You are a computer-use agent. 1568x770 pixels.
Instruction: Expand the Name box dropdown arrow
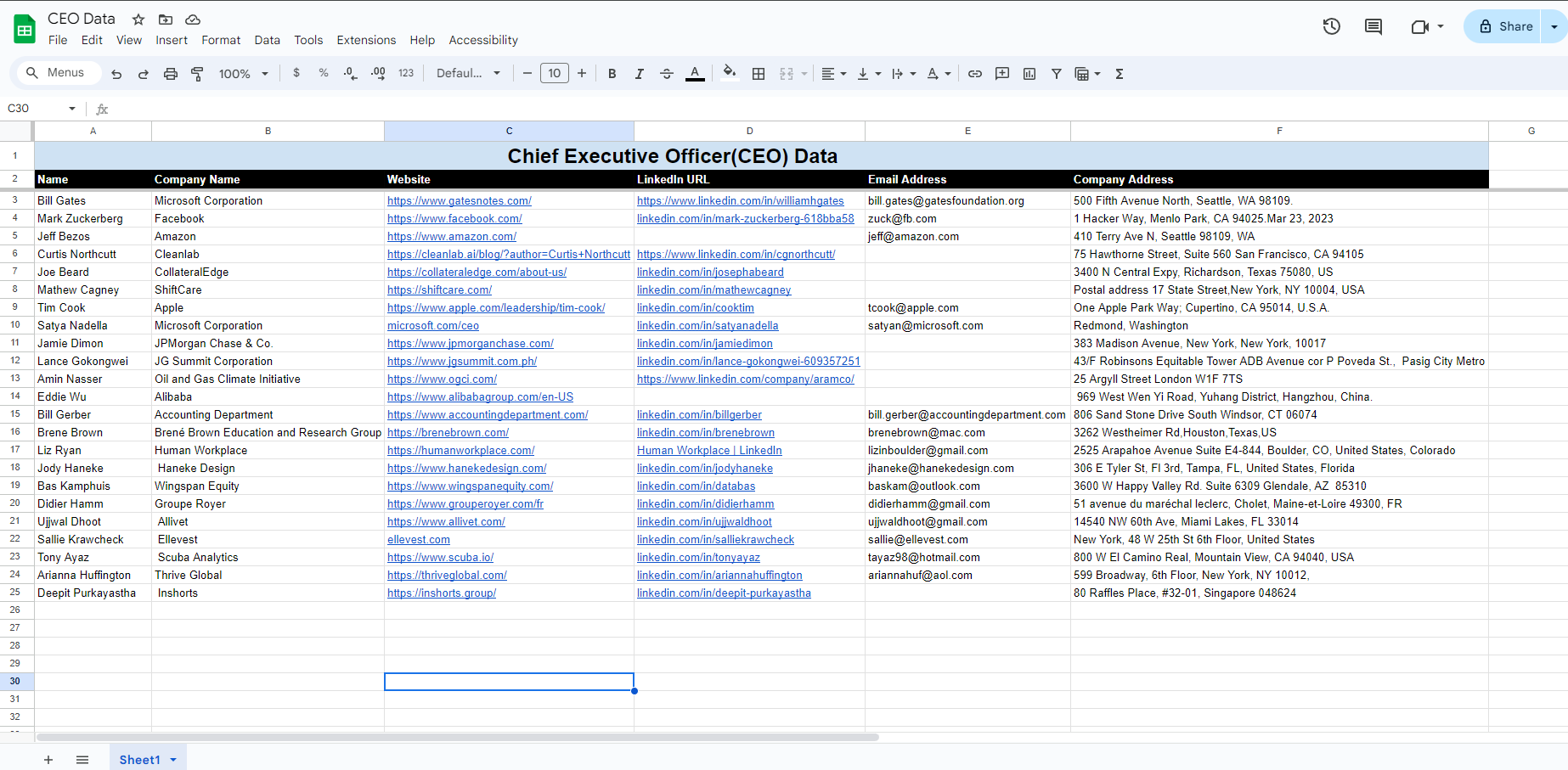pos(72,109)
